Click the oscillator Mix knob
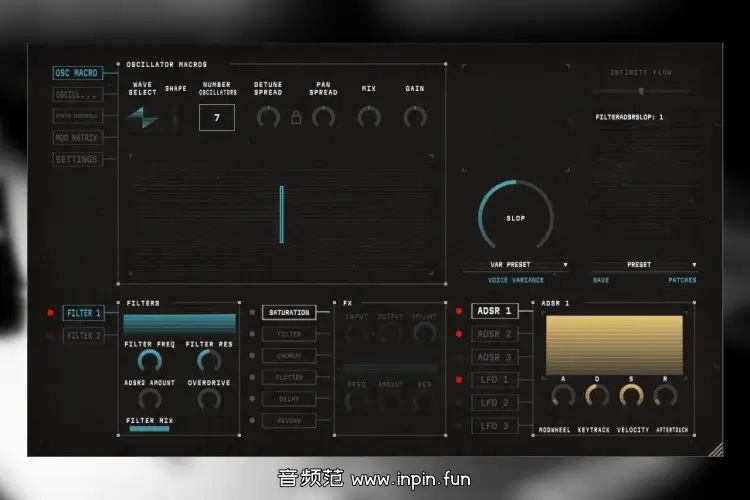The width and height of the screenshot is (750, 500). pyautogui.click(x=369, y=117)
